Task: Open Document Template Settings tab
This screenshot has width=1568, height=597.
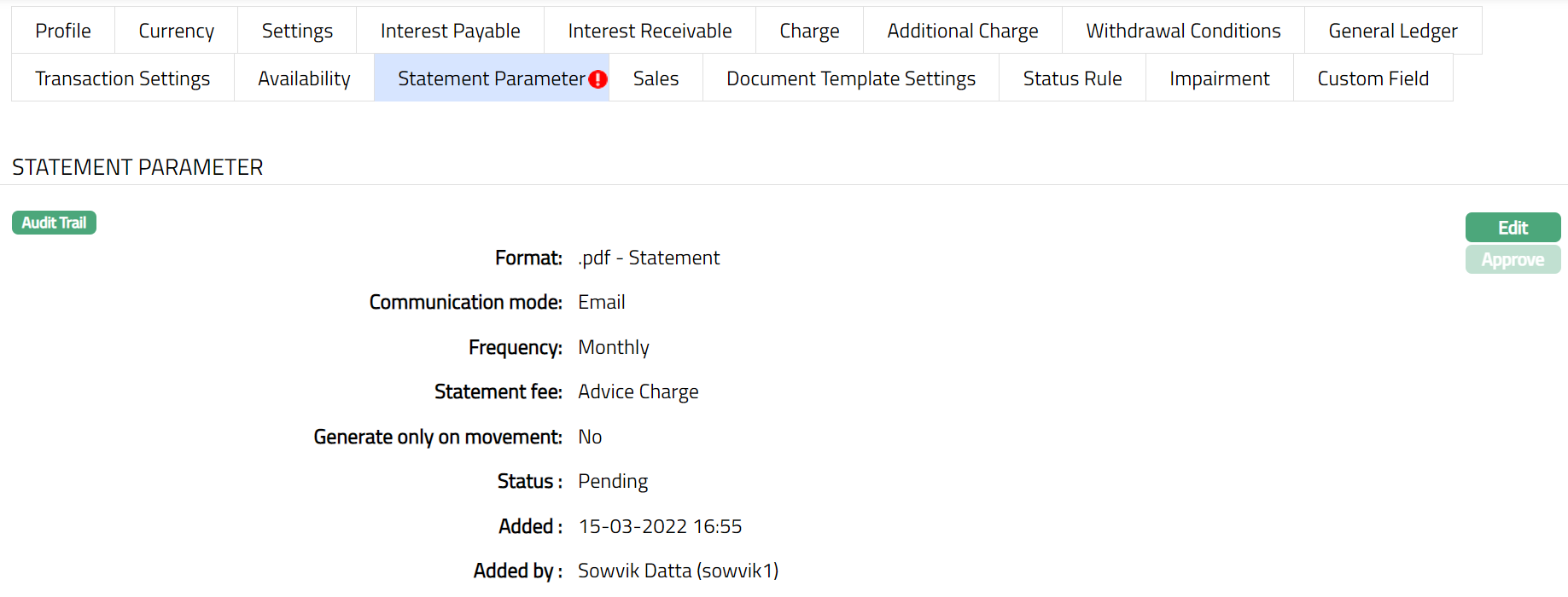Action: [x=850, y=78]
